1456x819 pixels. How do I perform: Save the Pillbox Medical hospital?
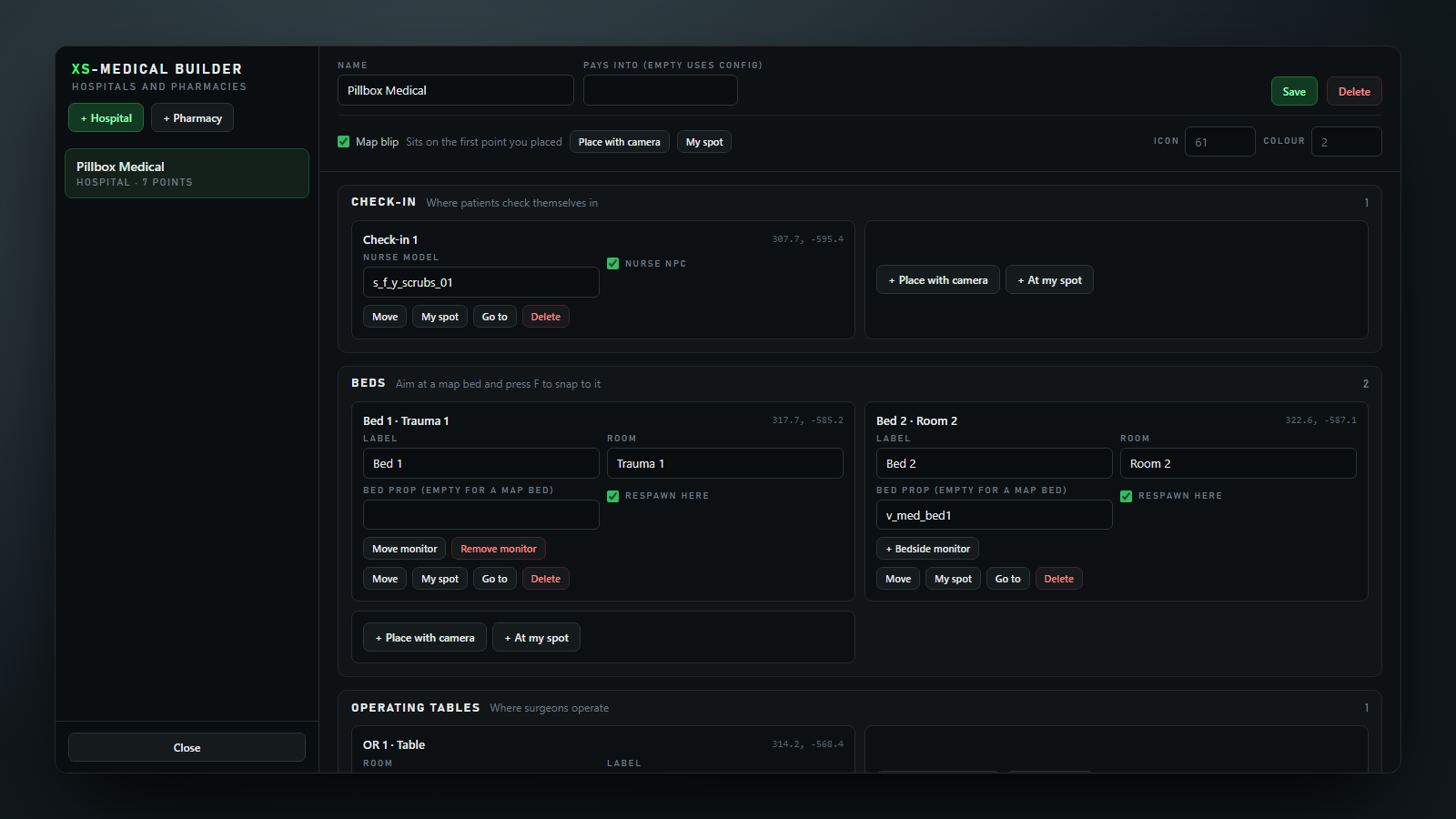pyautogui.click(x=1294, y=91)
